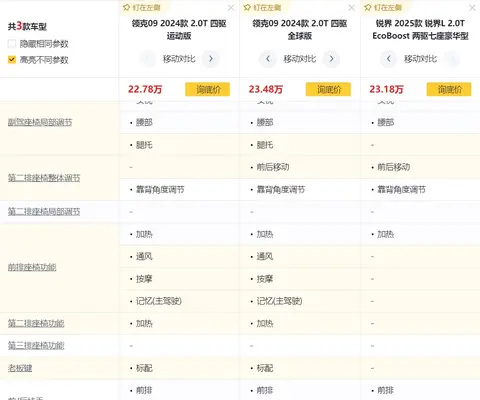Click 移动对比 label under 锐界
The width and height of the screenshot is (480, 400).
(420, 59)
